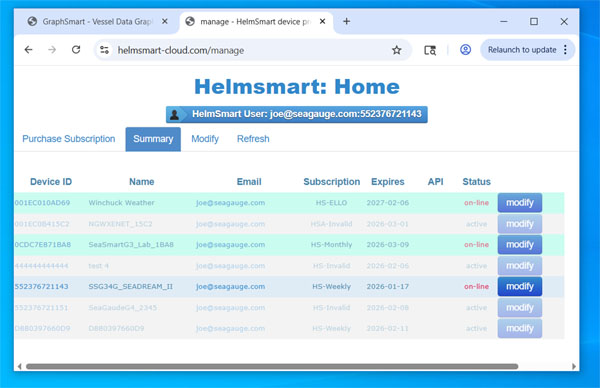Maximize the browser window

click(x=534, y=21)
